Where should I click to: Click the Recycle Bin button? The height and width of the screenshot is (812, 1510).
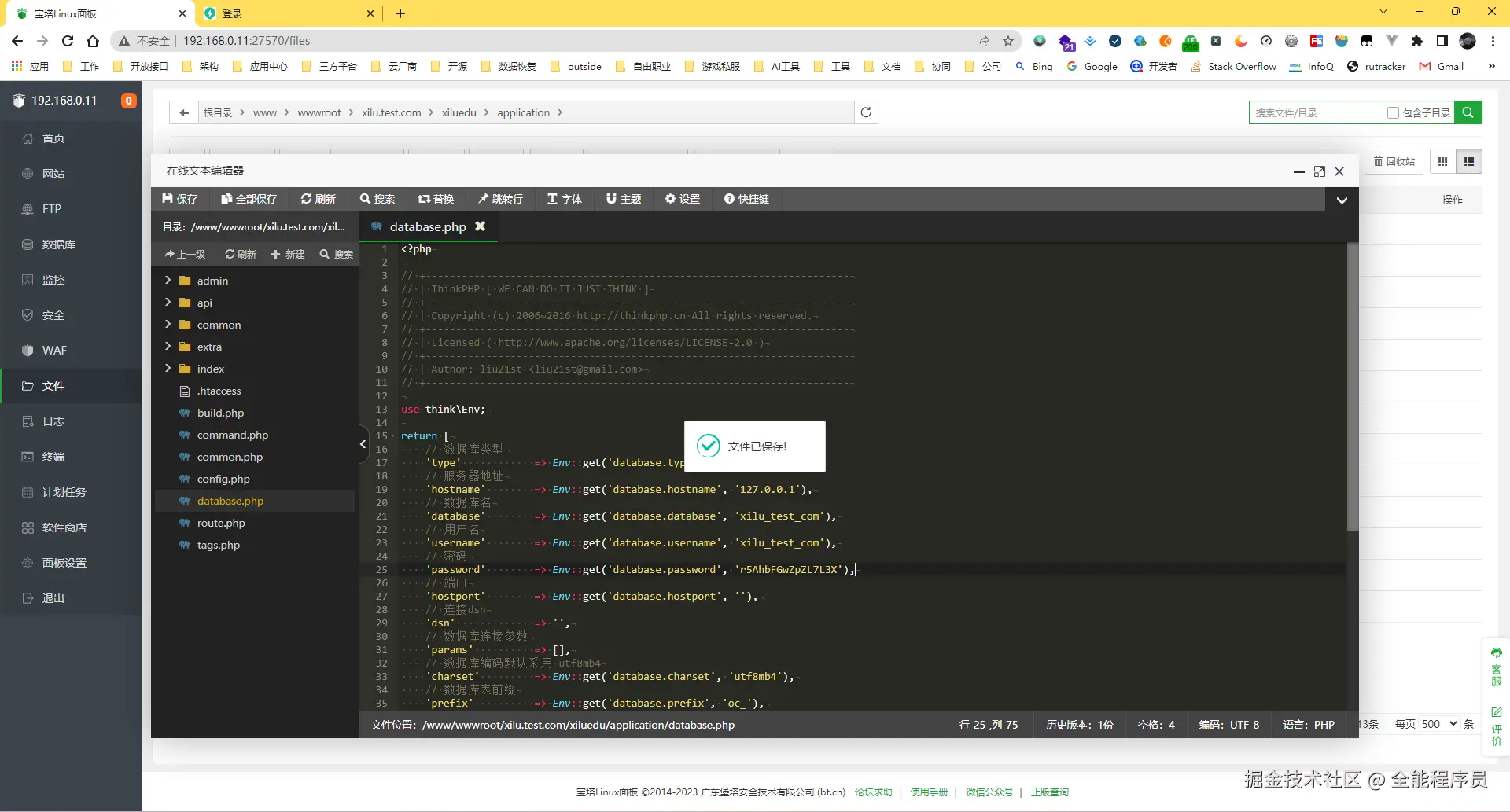pyautogui.click(x=1394, y=161)
